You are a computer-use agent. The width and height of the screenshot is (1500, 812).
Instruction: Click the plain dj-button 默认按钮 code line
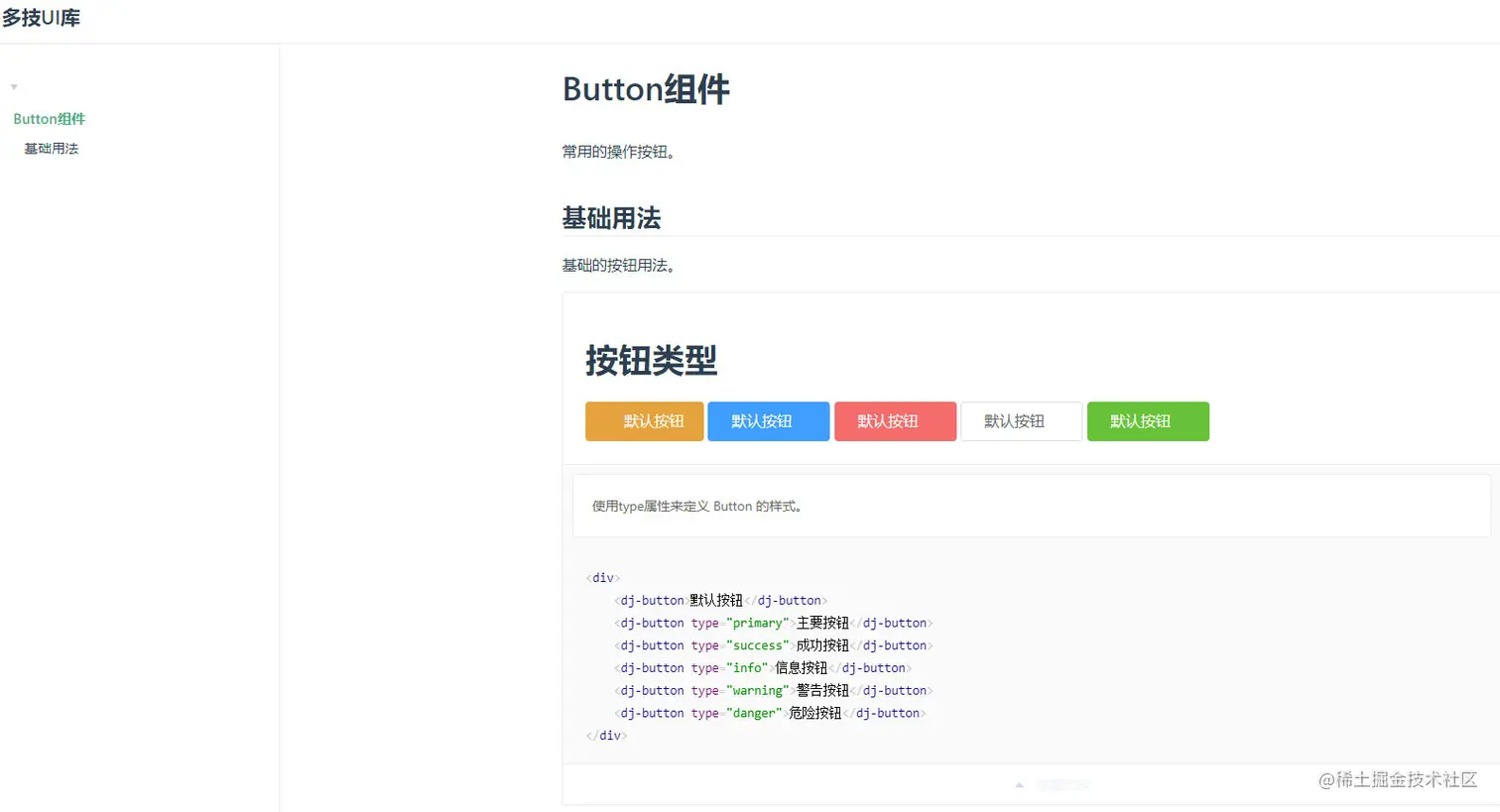720,601
